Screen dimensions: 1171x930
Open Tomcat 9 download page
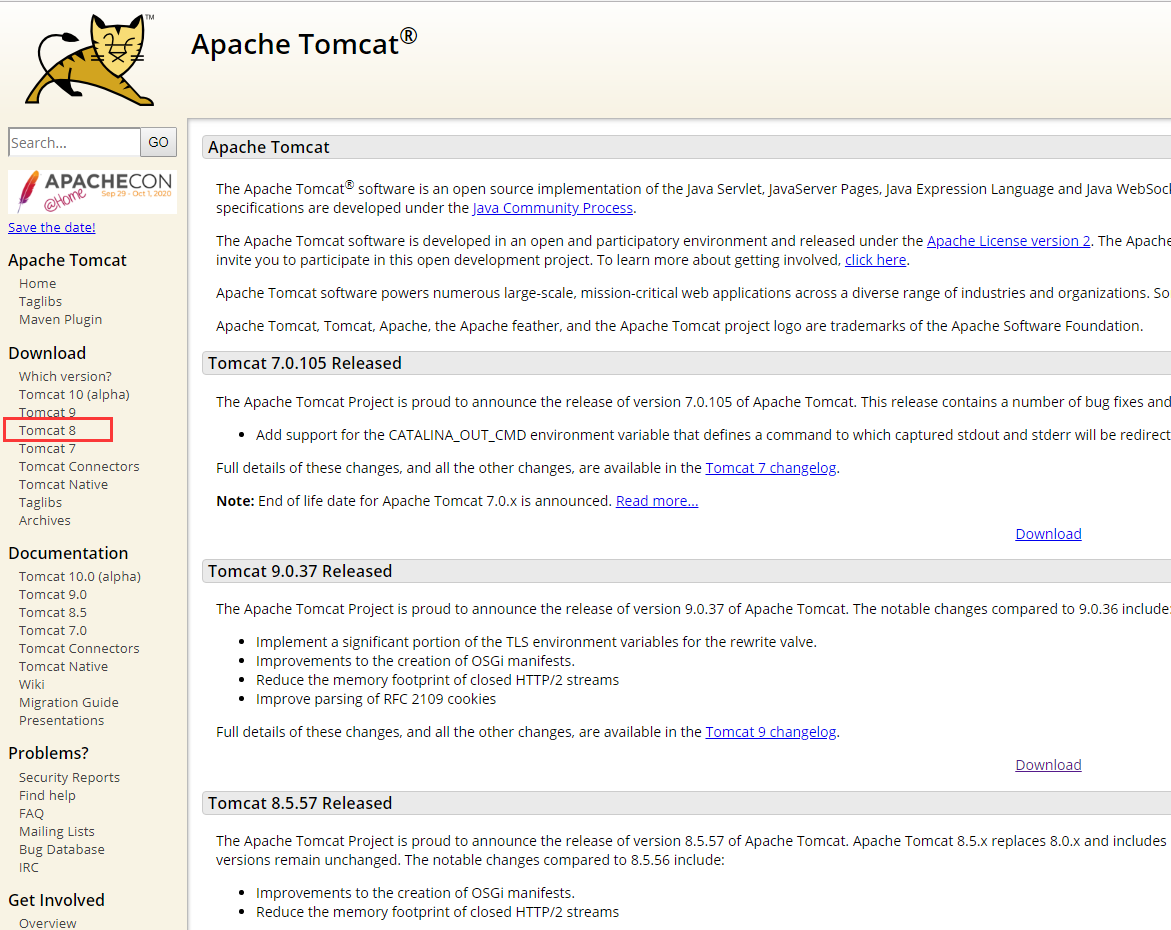[47, 412]
